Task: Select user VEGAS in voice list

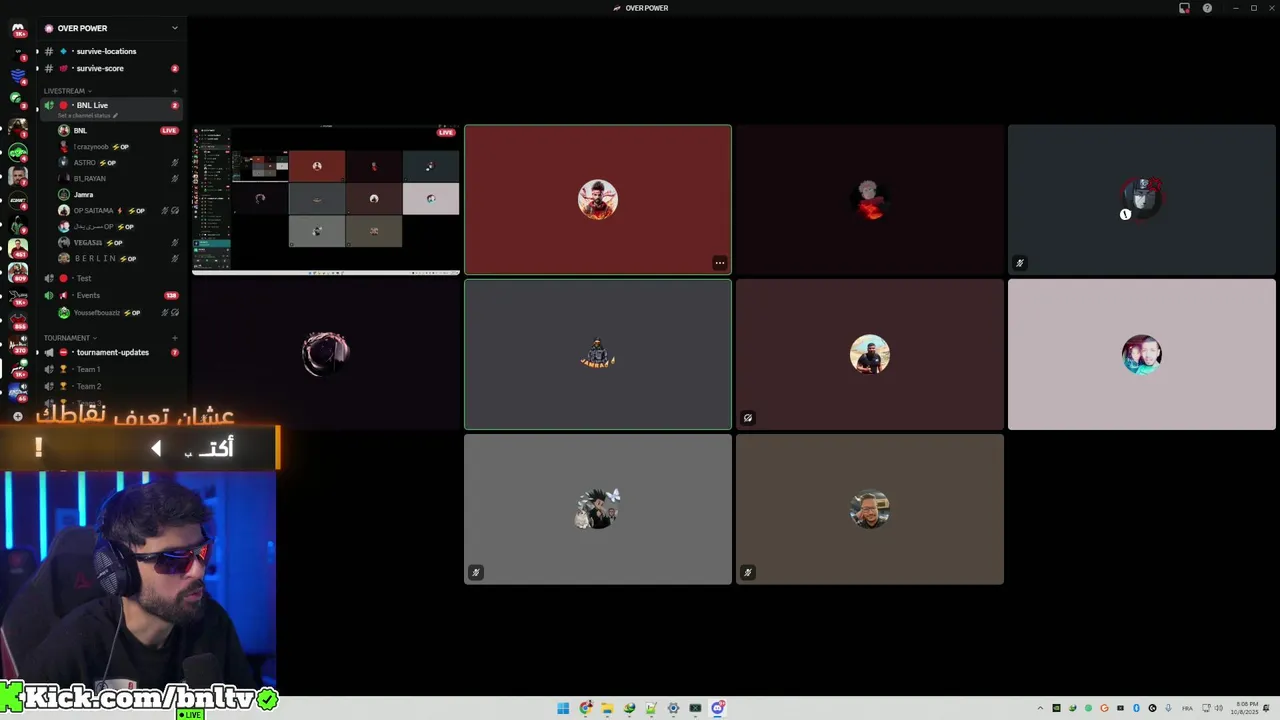Action: 88,243
